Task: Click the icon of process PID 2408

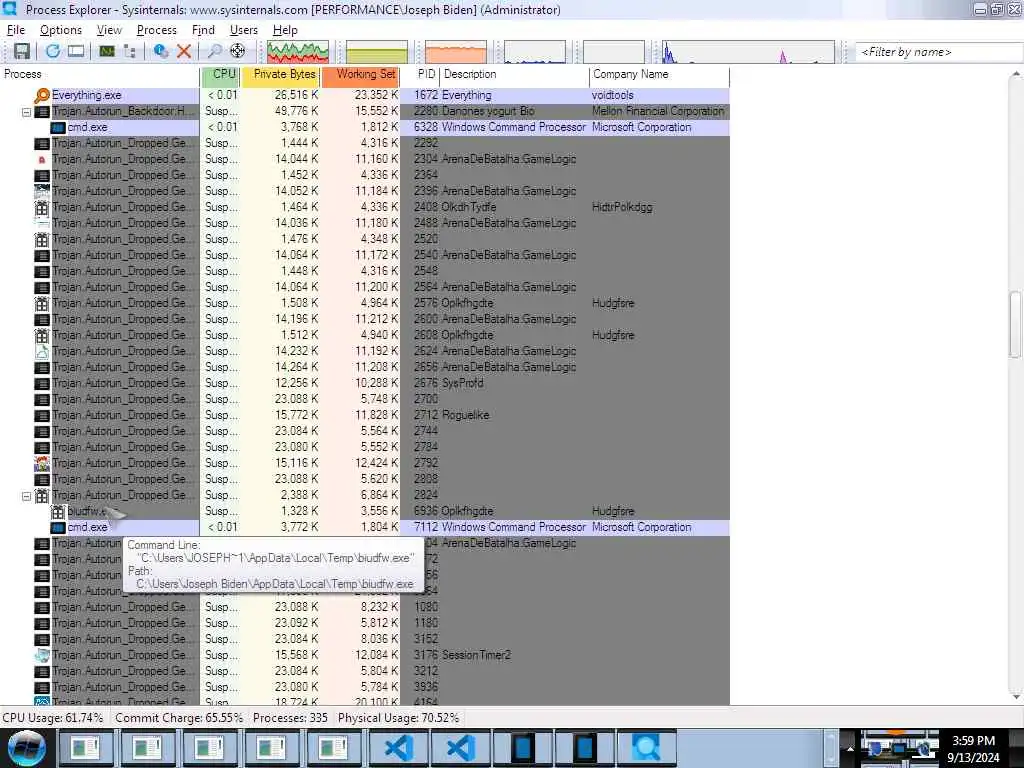Action: point(42,208)
